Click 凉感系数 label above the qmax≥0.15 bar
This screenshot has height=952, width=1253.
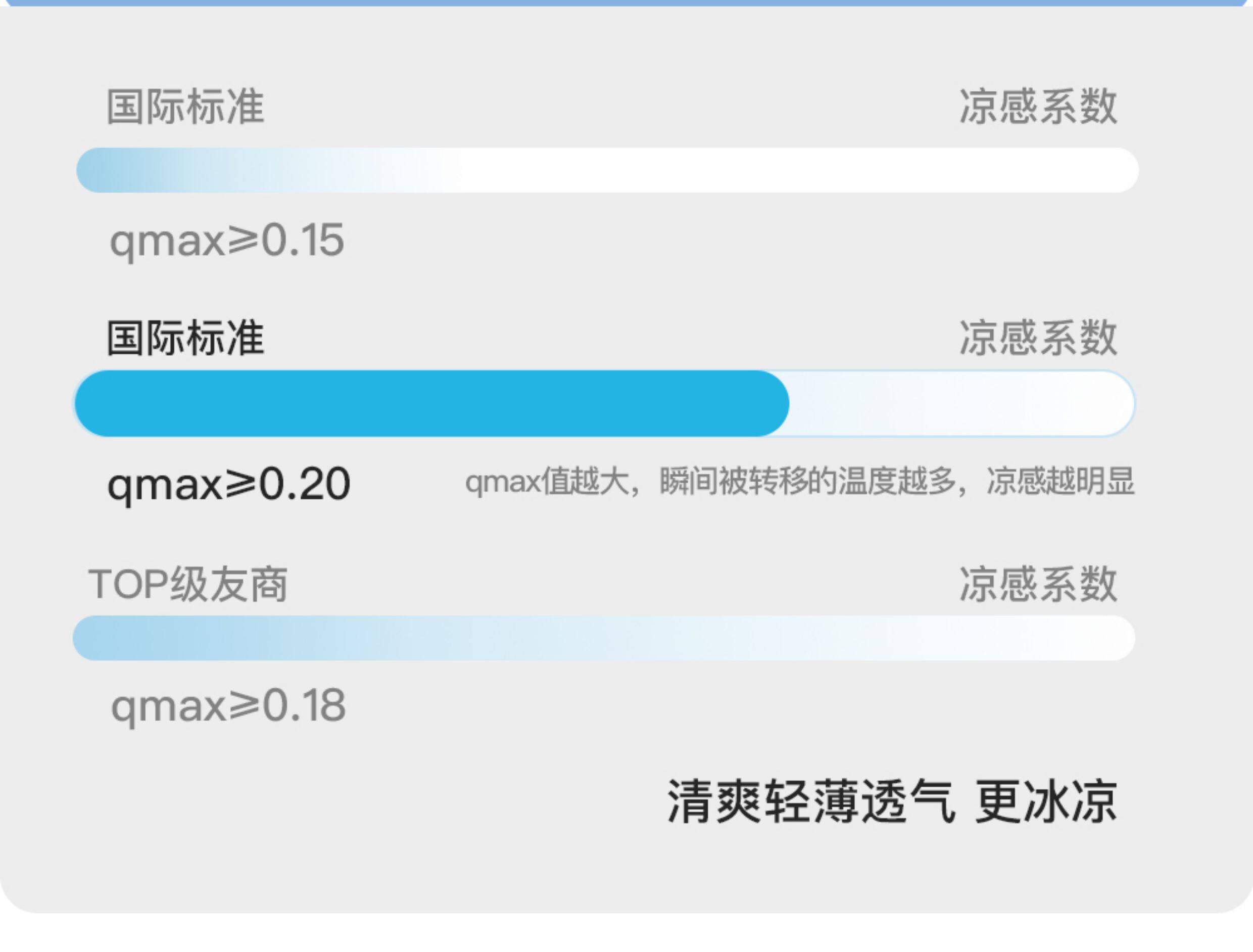tap(1038, 107)
